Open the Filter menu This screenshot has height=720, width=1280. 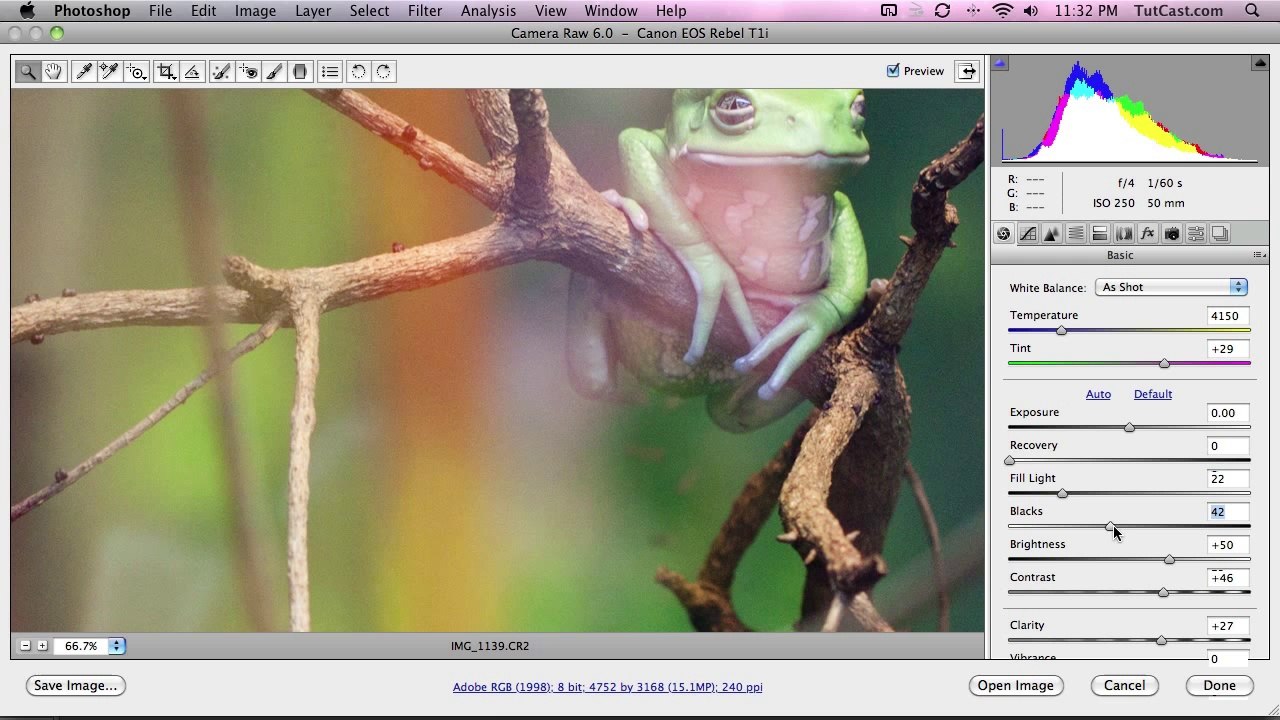coord(425,11)
